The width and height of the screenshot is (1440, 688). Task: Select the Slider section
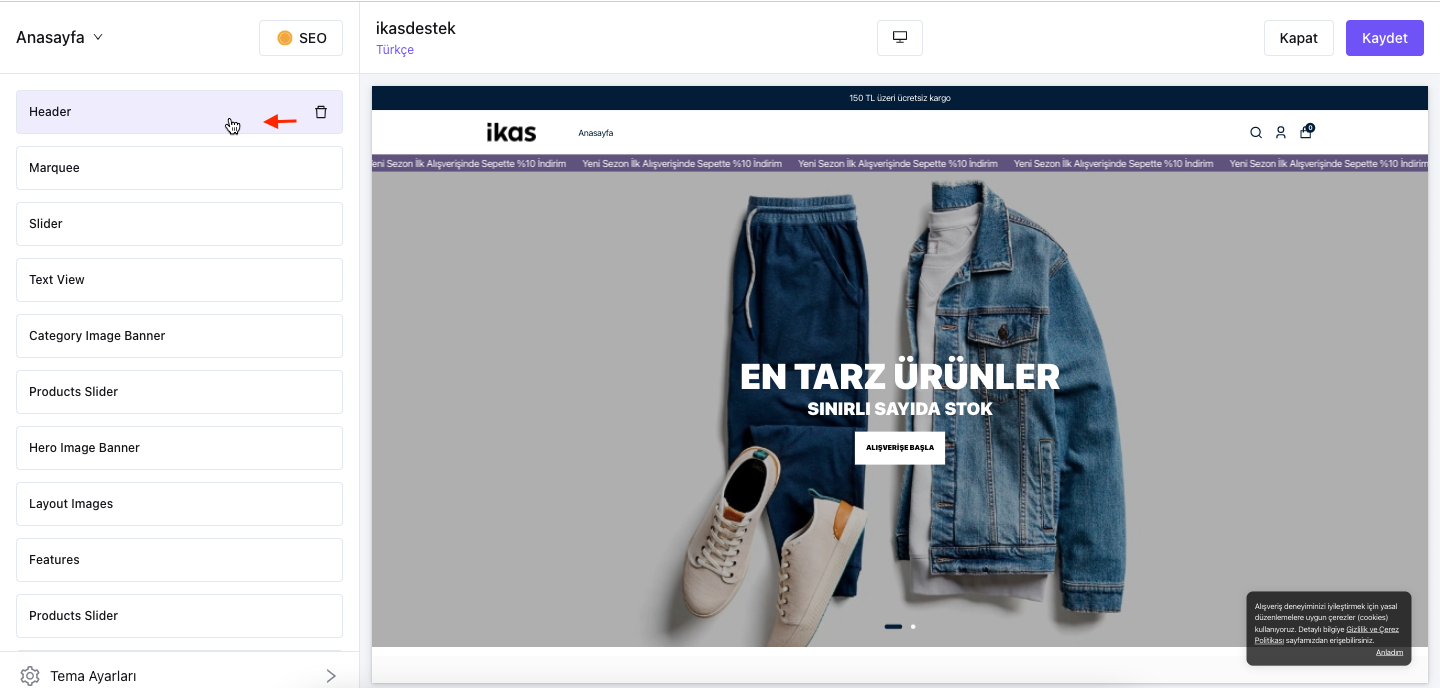[179, 224]
